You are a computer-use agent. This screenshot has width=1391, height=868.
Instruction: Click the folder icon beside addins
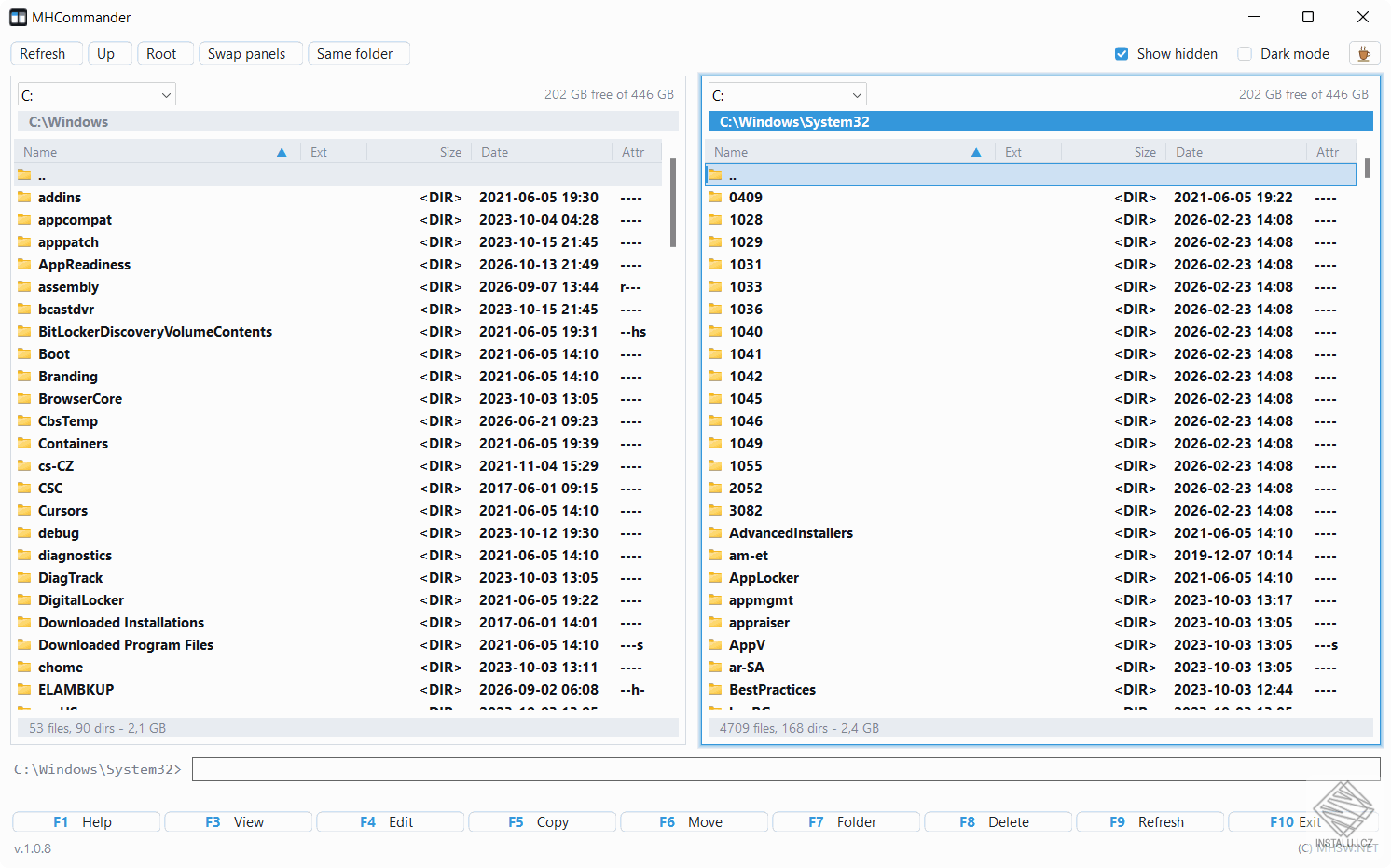click(x=24, y=197)
